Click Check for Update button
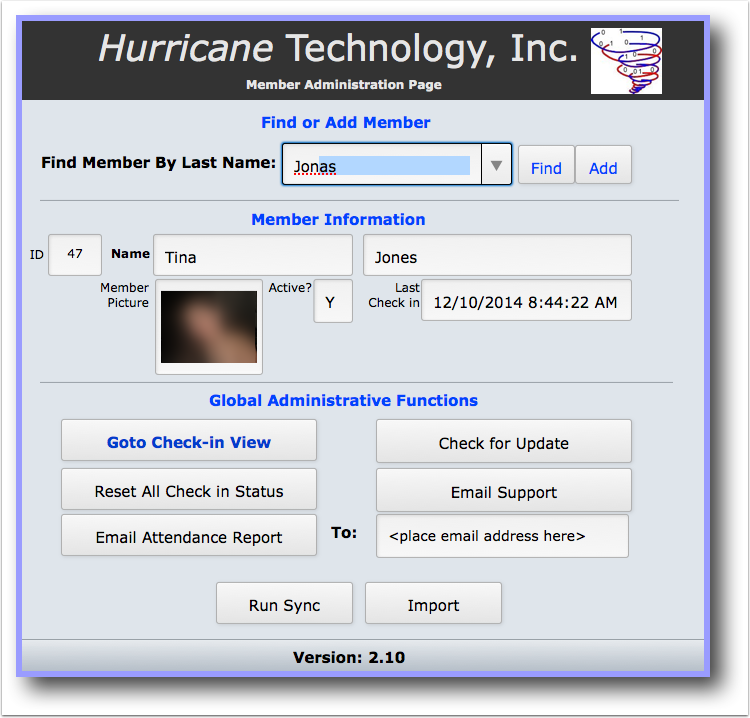 (x=504, y=441)
